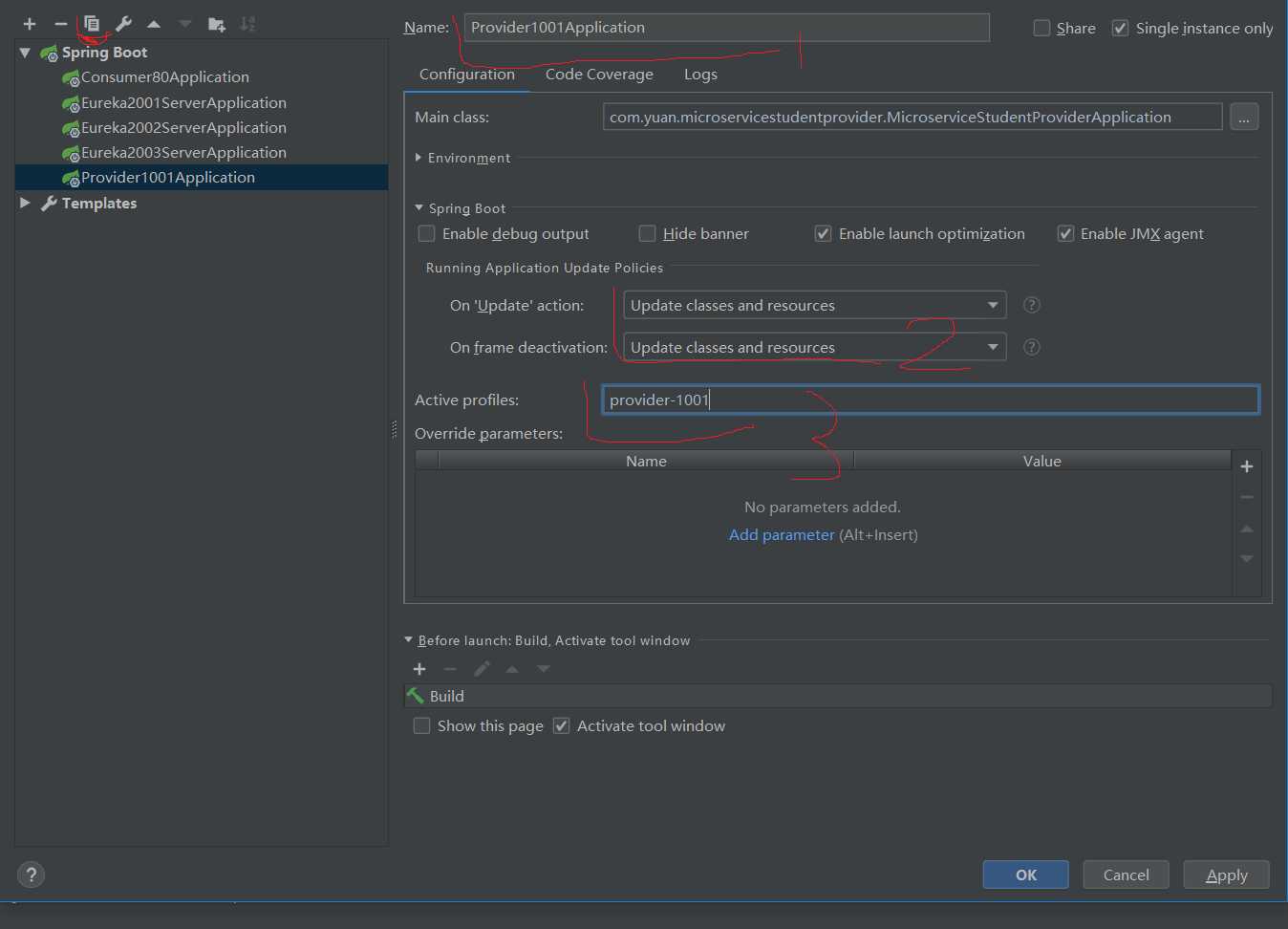Viewport: 1288px width, 929px height.
Task: Expand the Templates tree node
Action: tap(25, 203)
